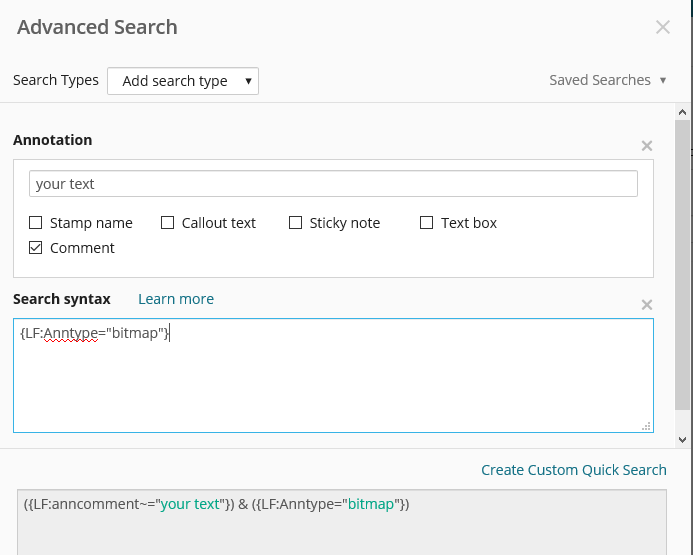Click the combined search query preview box
Image resolution: width=693 pixels, height=555 pixels.
(x=342, y=522)
